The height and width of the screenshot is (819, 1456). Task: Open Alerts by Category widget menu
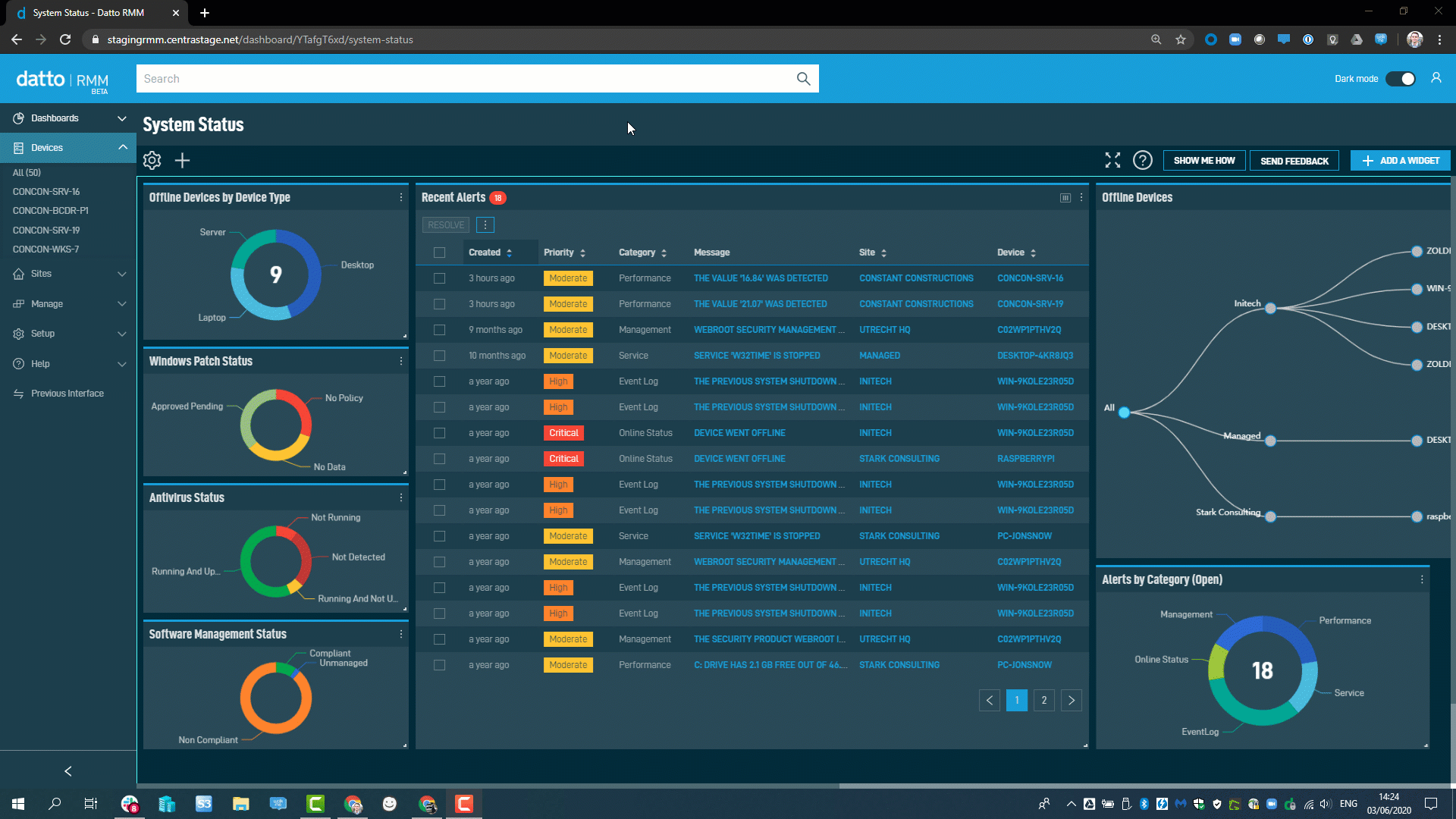point(1422,579)
